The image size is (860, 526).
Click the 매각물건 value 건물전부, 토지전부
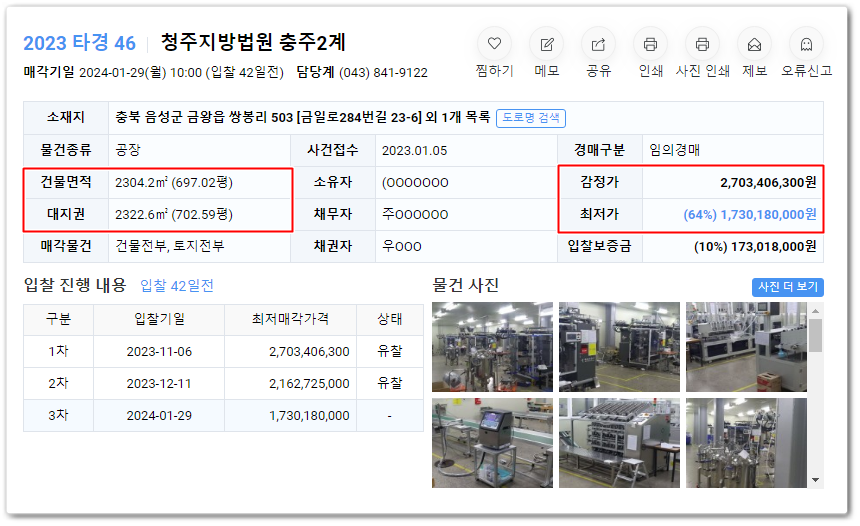(x=169, y=246)
